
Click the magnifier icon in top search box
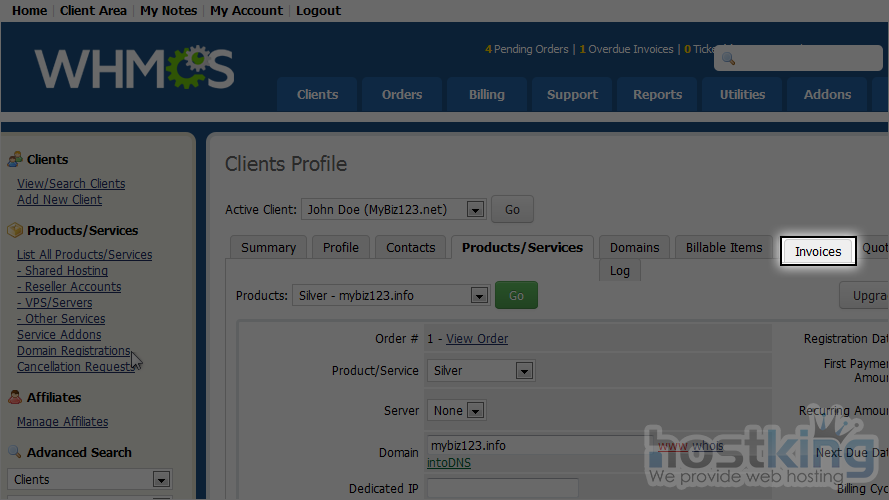pos(728,59)
